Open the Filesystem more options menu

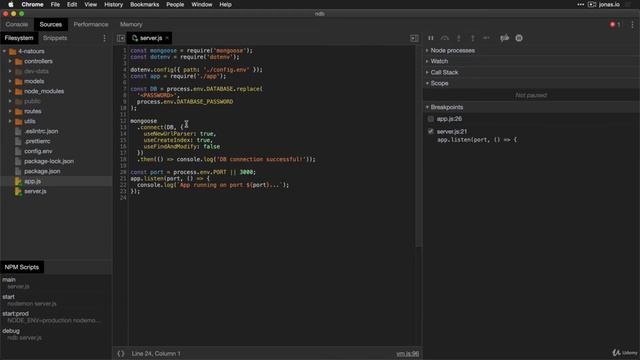point(104,38)
